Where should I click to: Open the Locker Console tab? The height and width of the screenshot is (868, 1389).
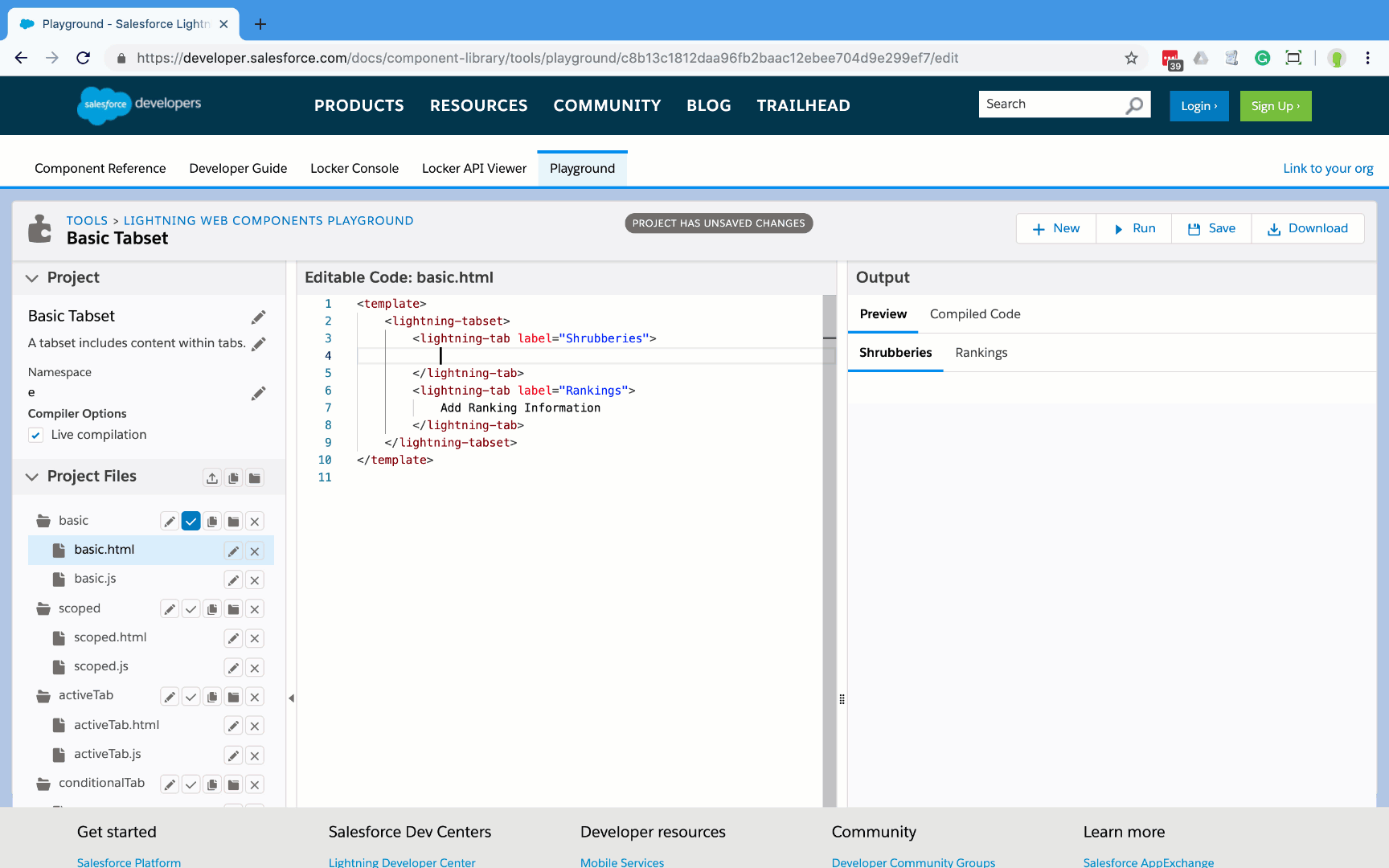tap(354, 169)
